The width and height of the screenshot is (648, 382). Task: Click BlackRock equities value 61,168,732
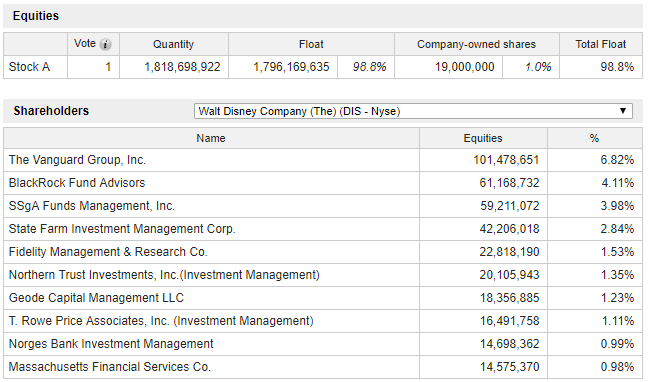point(510,183)
